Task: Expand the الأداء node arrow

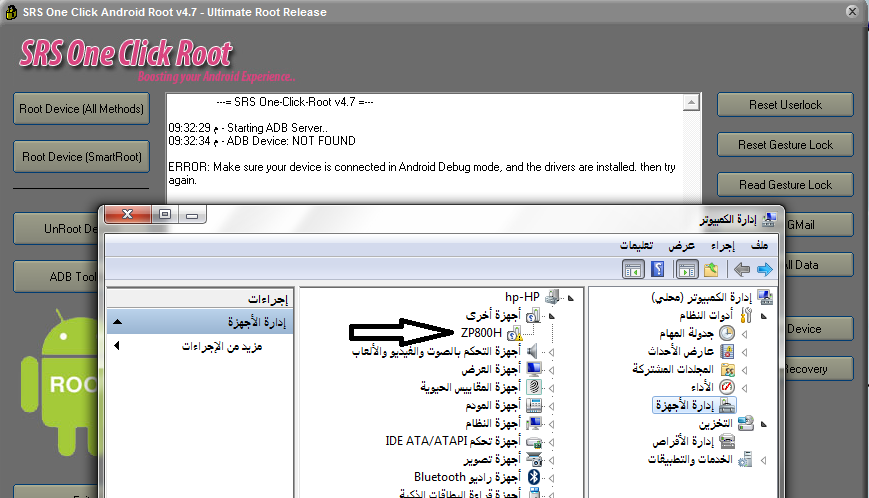Action: coord(744,388)
